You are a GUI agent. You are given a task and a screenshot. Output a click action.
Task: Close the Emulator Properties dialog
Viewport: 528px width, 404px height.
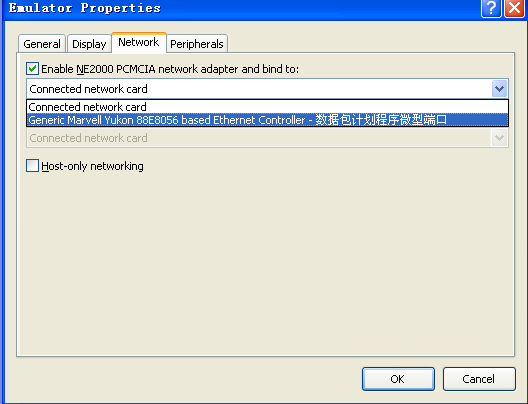(514, 7)
